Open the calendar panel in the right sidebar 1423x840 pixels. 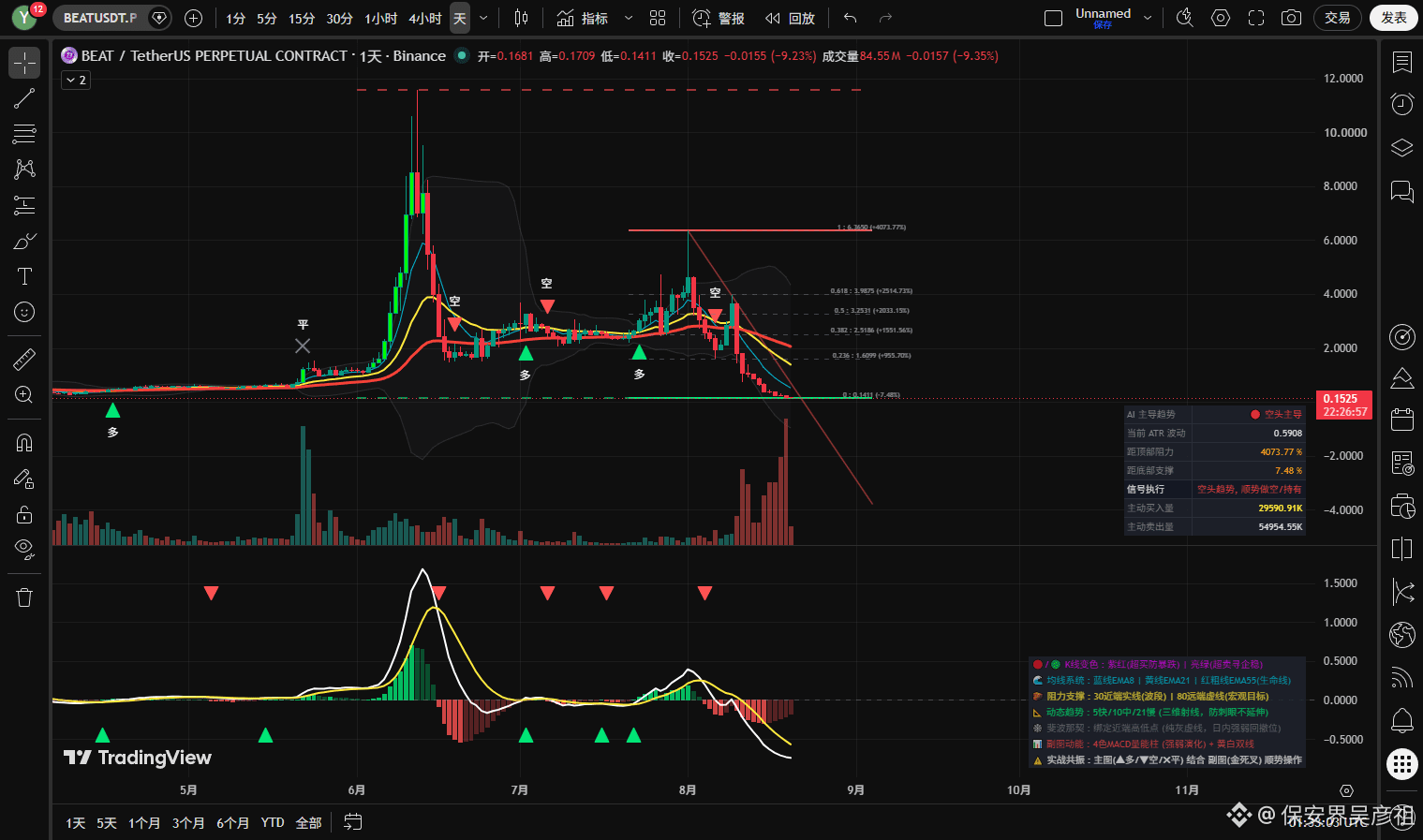(x=1402, y=420)
